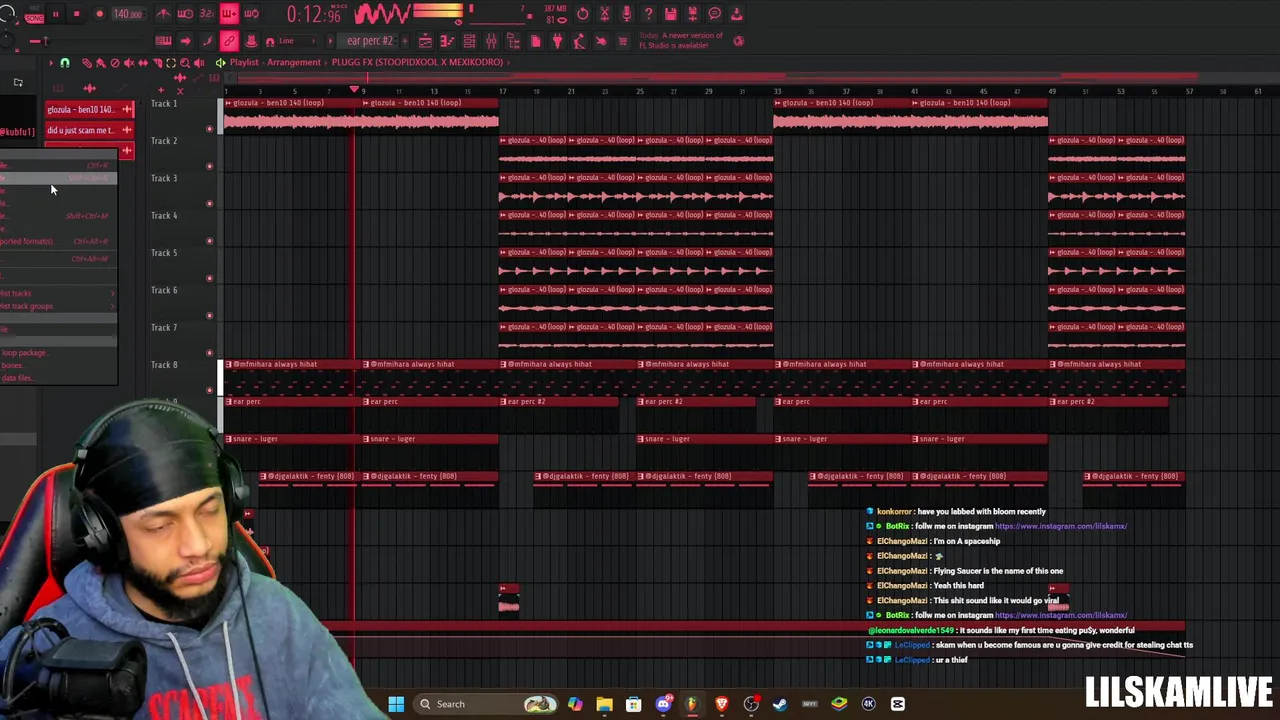The image size is (1280, 720).
Task: Click the question mark help icon
Action: click(648, 14)
